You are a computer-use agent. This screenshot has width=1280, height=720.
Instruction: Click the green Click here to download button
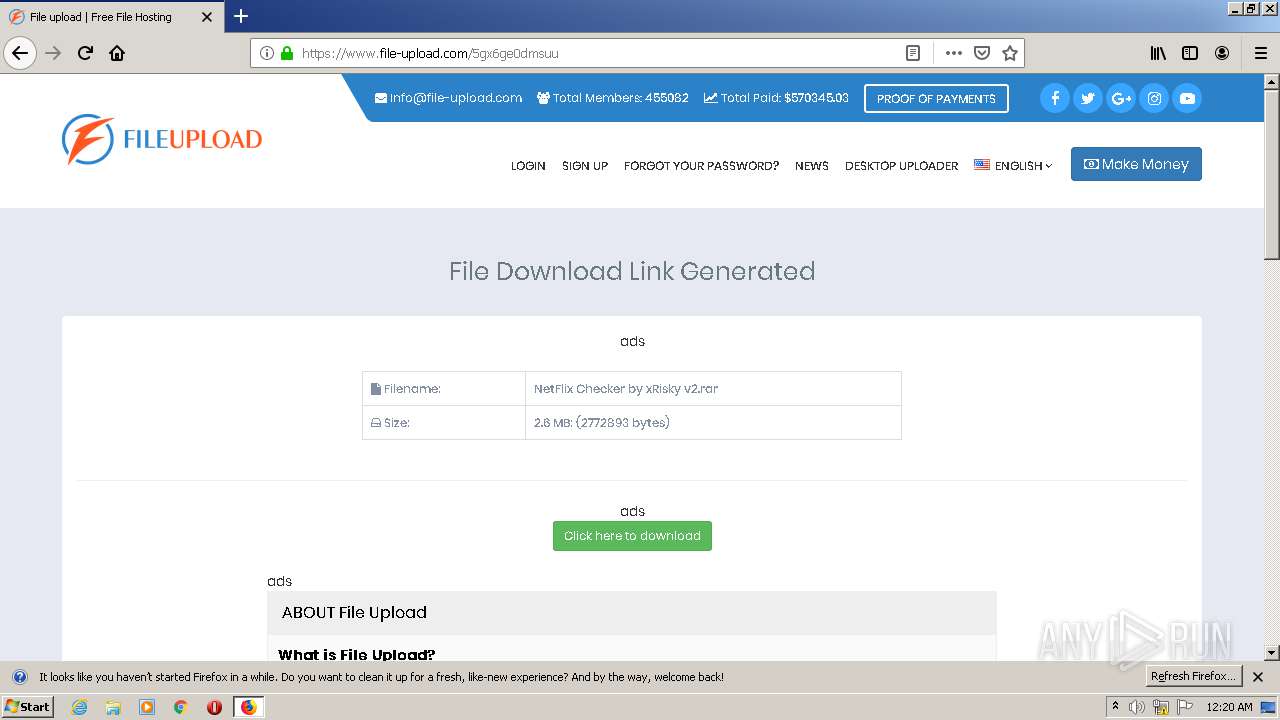pos(632,536)
